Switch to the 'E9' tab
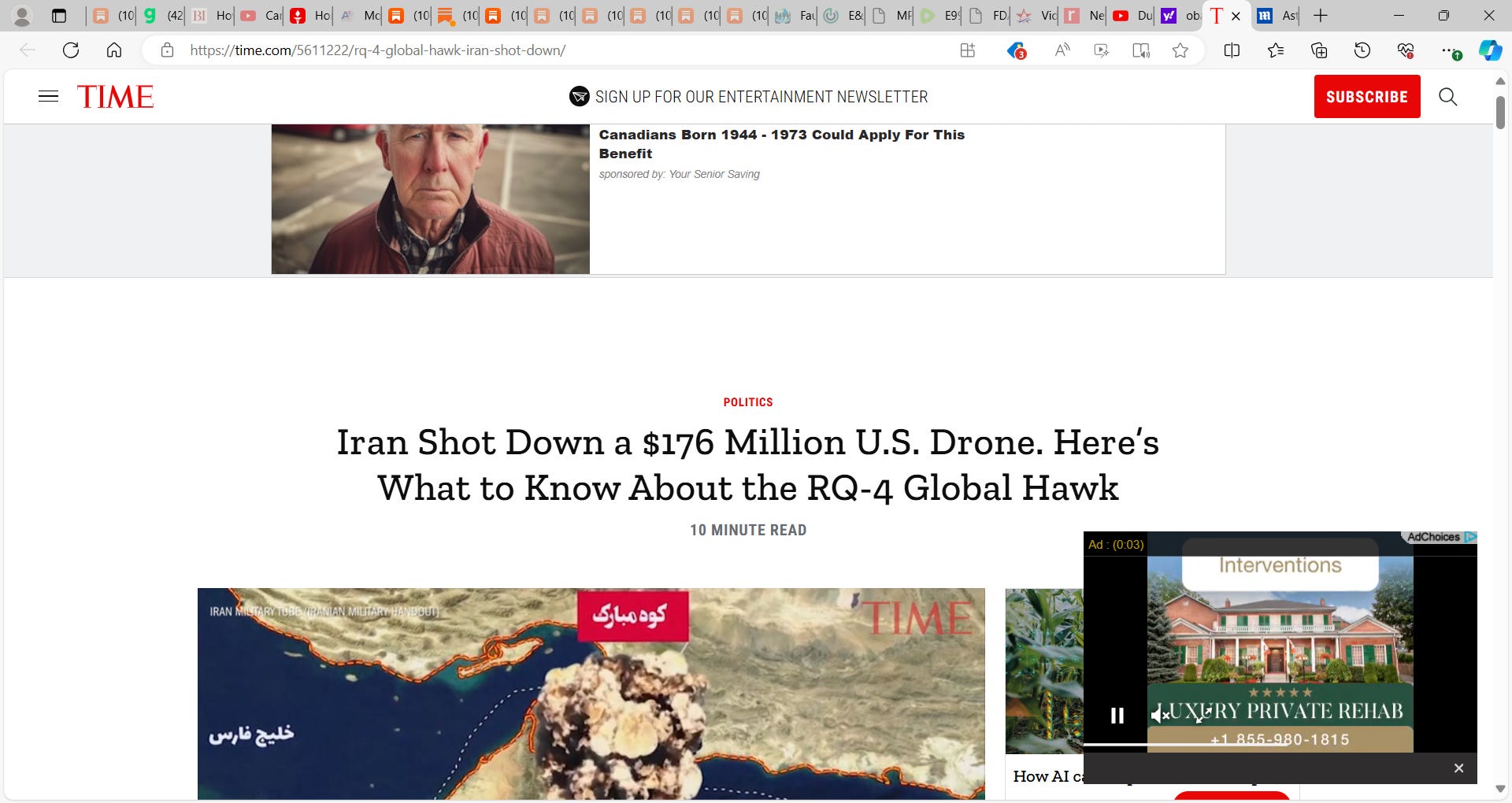The width and height of the screenshot is (1512, 803). point(939,16)
